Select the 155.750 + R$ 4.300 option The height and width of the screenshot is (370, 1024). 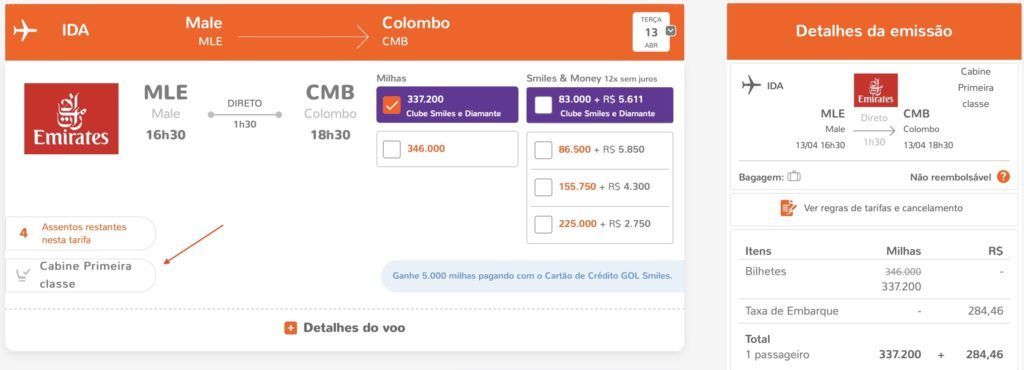click(543, 187)
